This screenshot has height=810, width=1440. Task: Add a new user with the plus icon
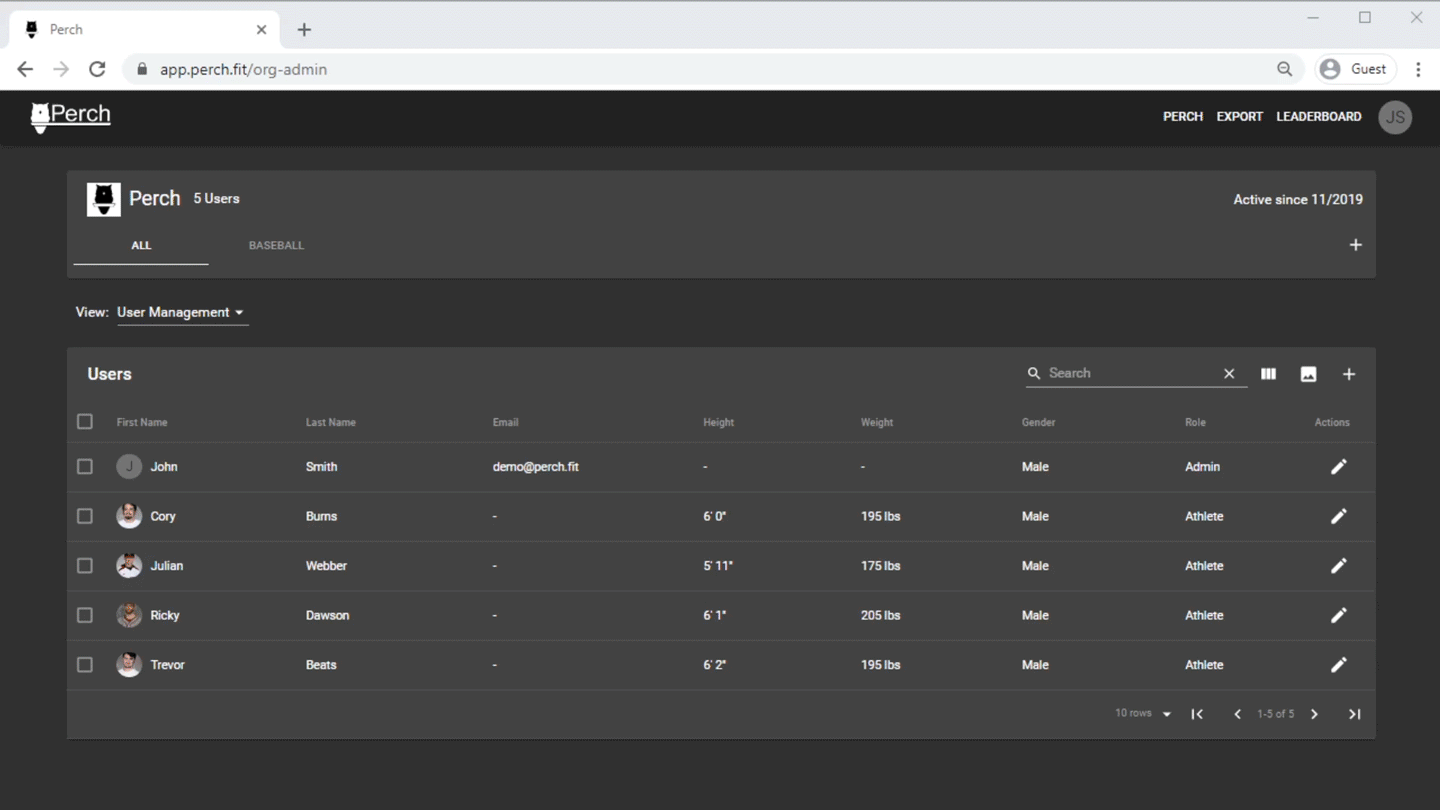1348,374
